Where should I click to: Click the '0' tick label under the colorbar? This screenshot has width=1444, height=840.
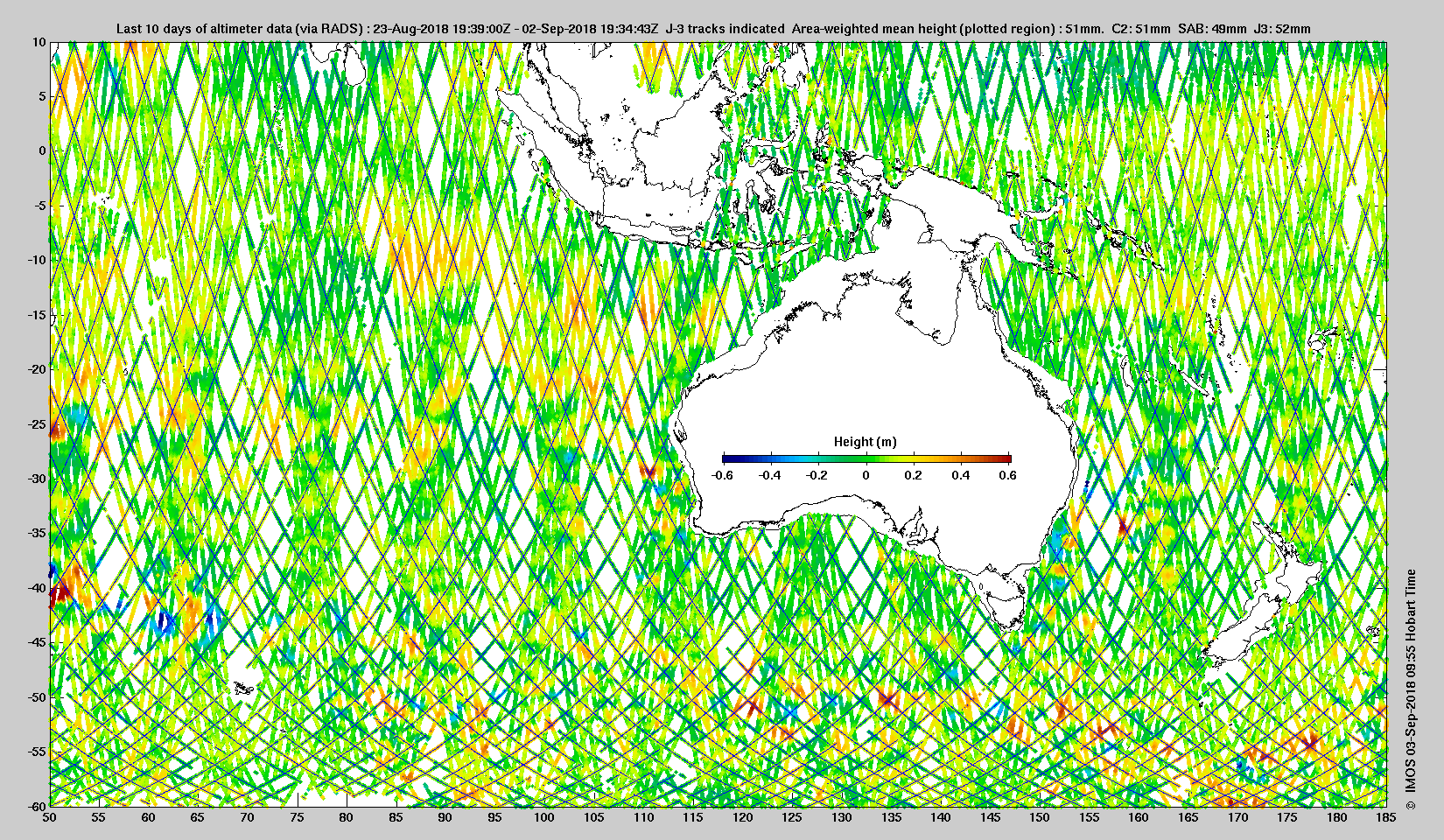866,475
